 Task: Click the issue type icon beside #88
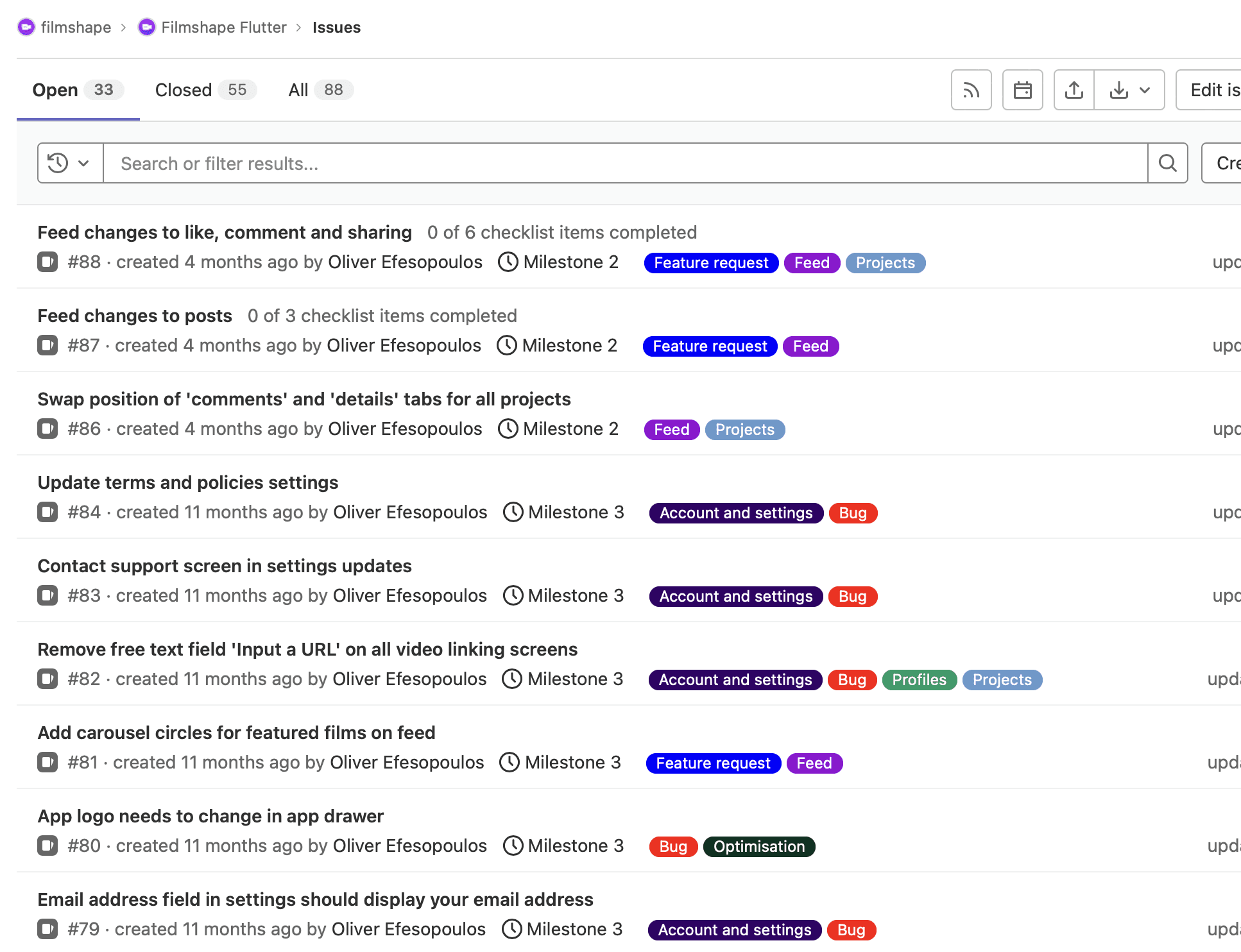[47, 262]
